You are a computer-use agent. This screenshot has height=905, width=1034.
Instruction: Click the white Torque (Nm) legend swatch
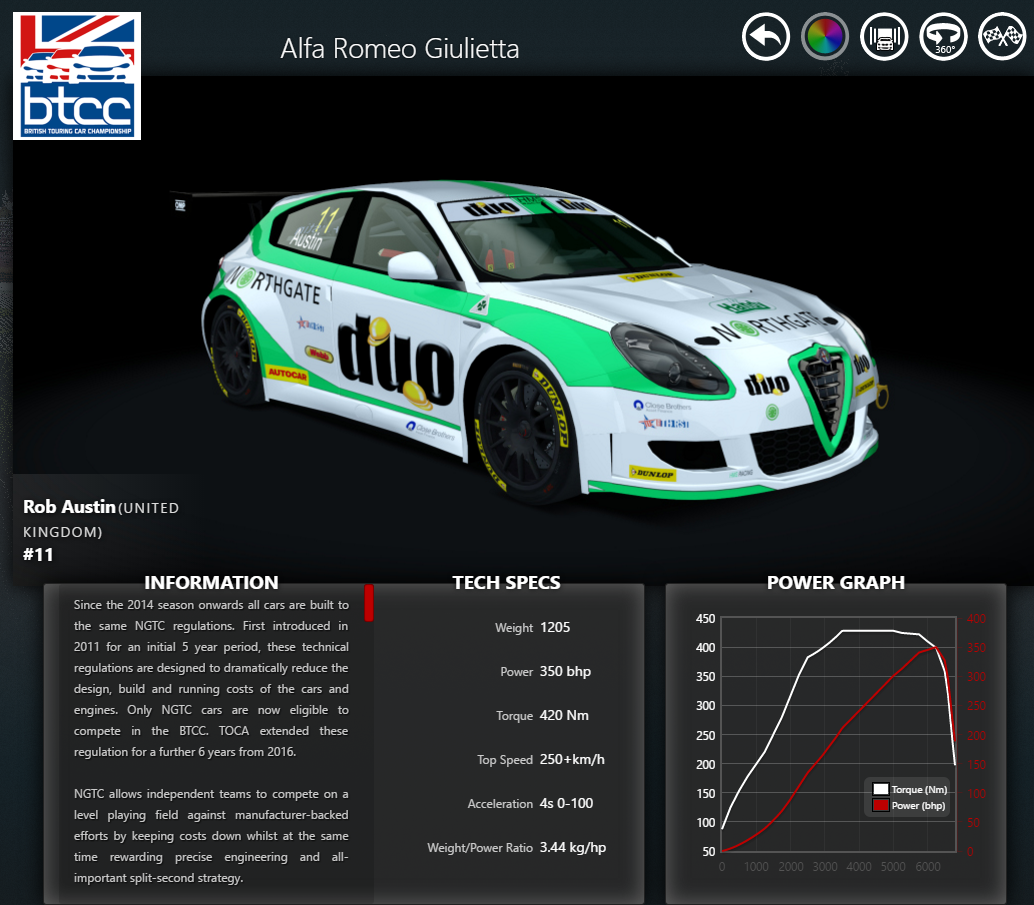coord(880,789)
